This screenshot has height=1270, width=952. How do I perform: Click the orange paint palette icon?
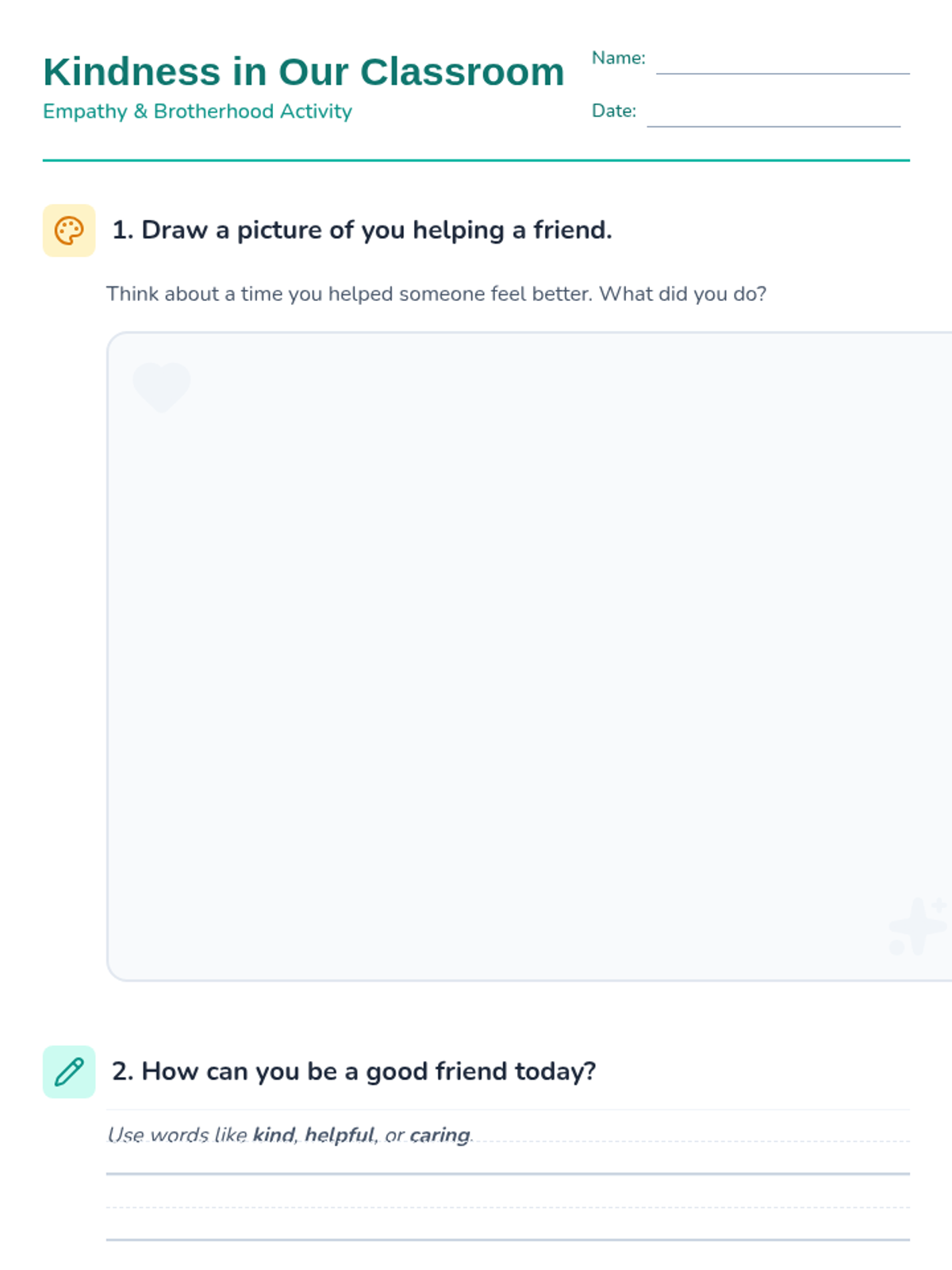[x=69, y=231]
